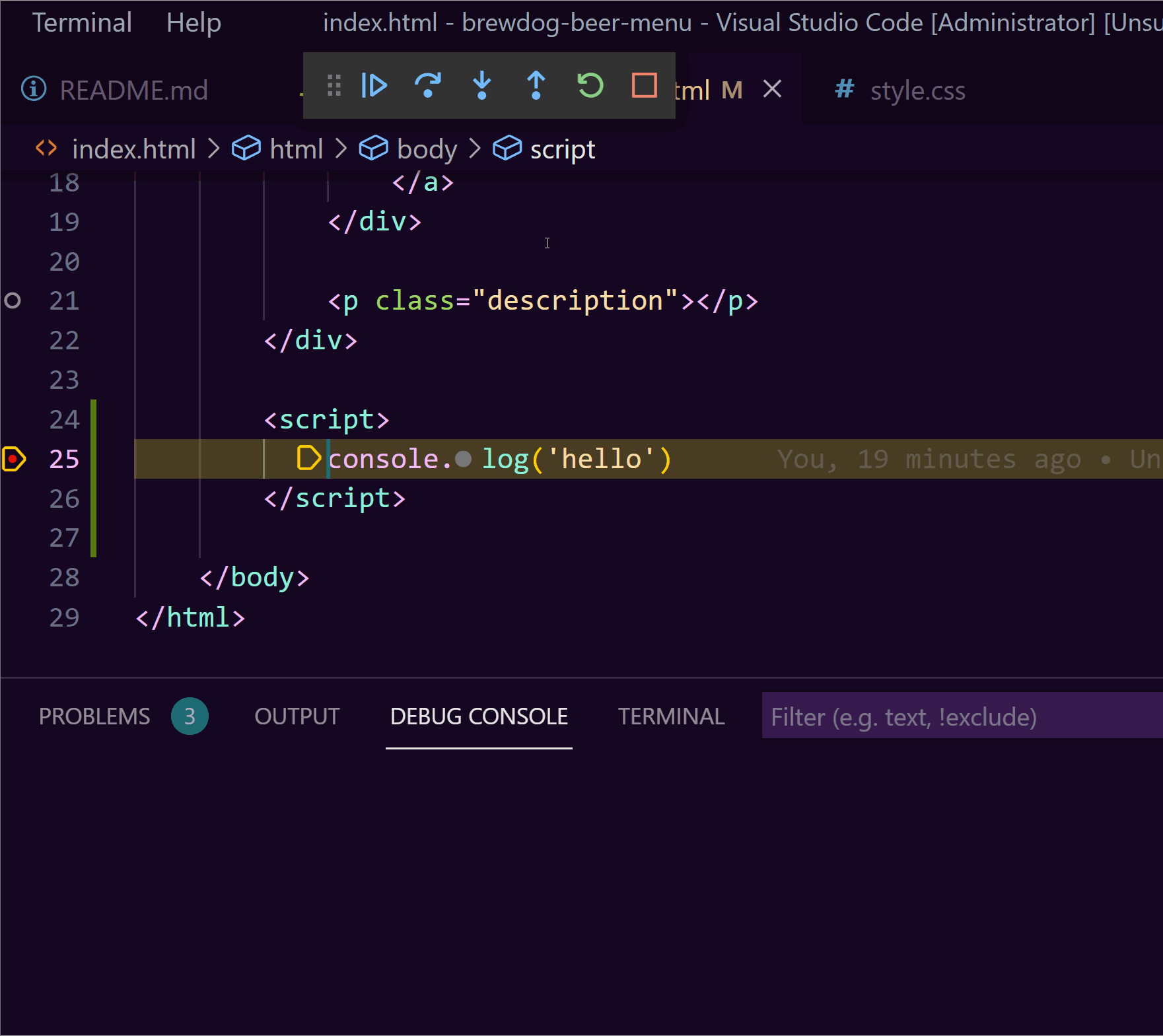This screenshot has height=1036, width=1163.
Task: Click the debug console filter field
Action: click(958, 716)
